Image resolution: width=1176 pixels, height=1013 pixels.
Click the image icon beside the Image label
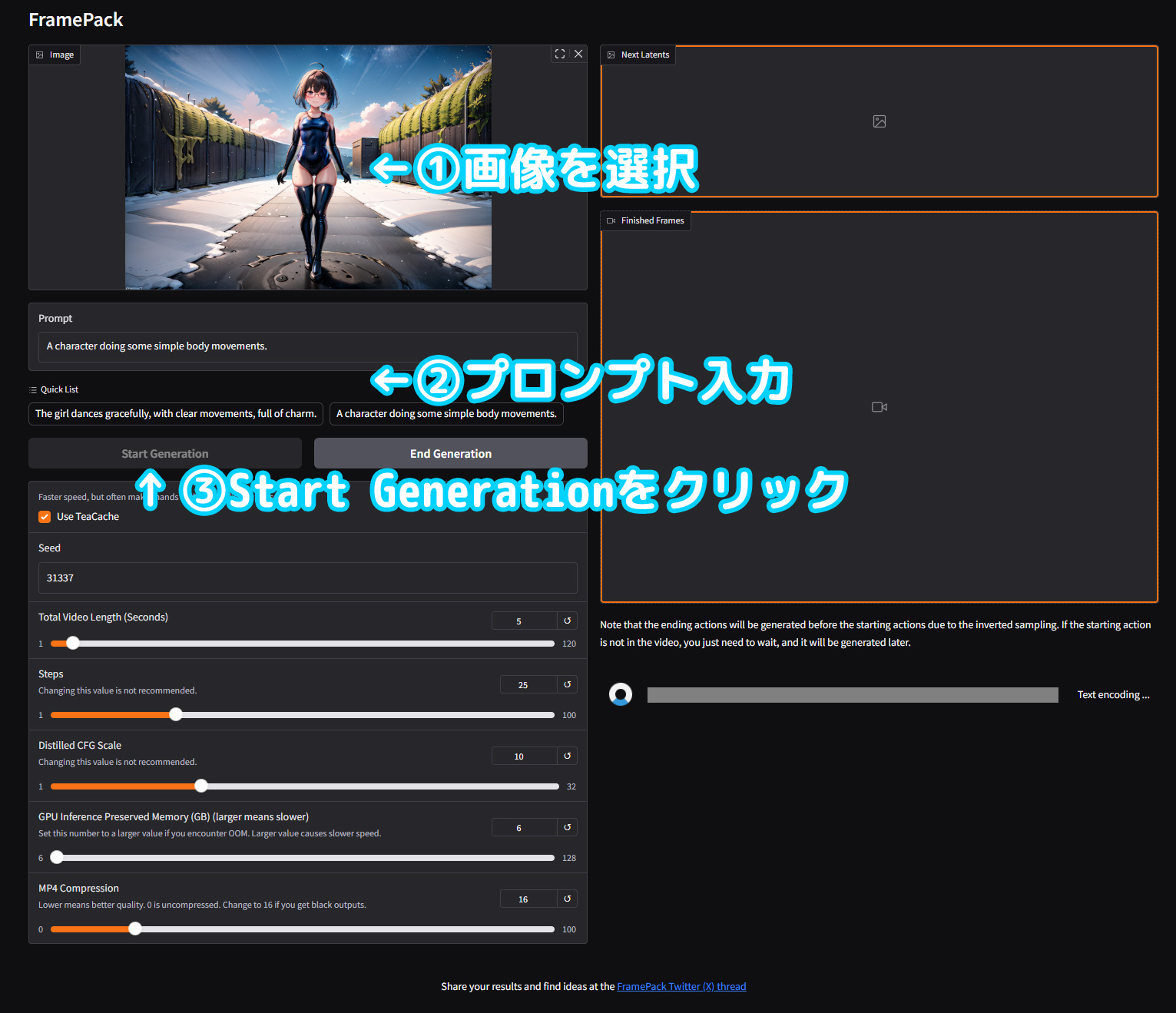40,54
